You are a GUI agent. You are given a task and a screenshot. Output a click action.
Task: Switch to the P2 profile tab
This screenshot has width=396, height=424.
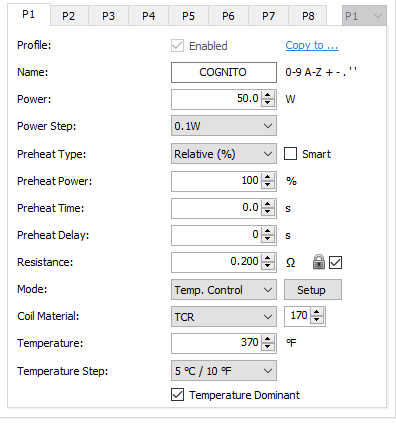[68, 16]
